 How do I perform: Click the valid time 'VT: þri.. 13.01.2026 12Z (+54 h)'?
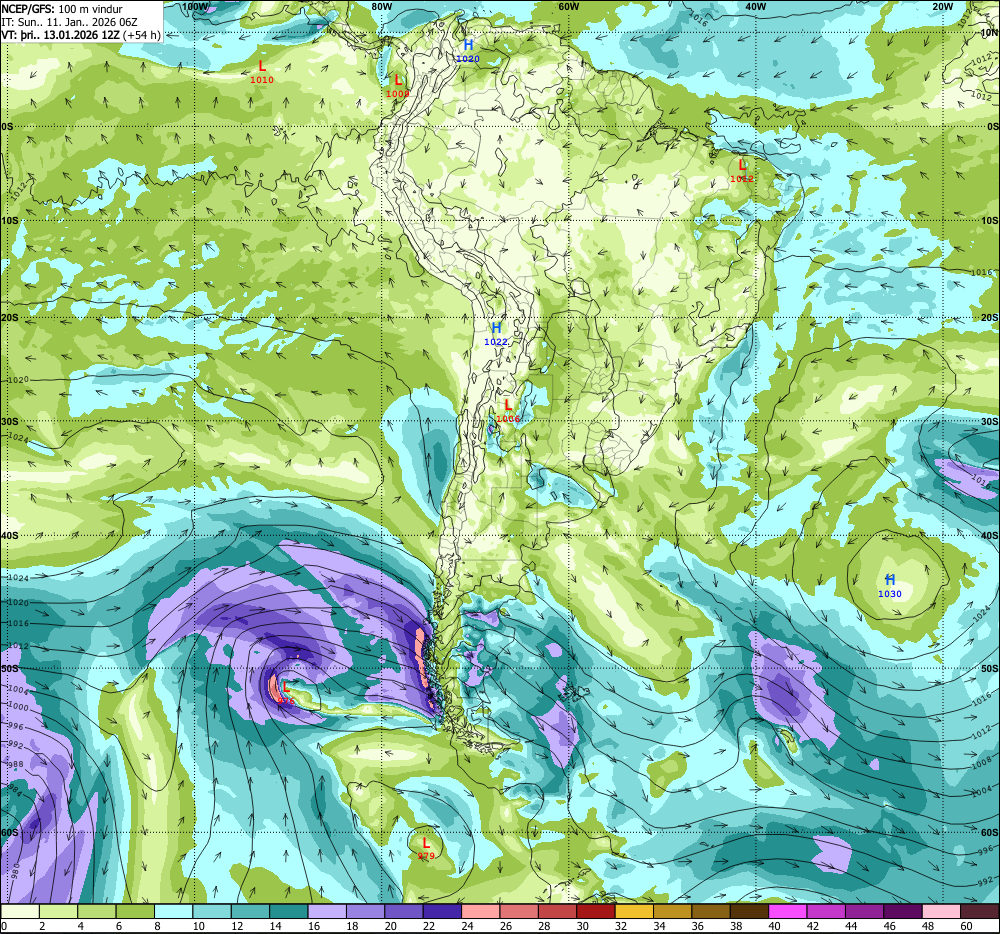(x=81, y=34)
